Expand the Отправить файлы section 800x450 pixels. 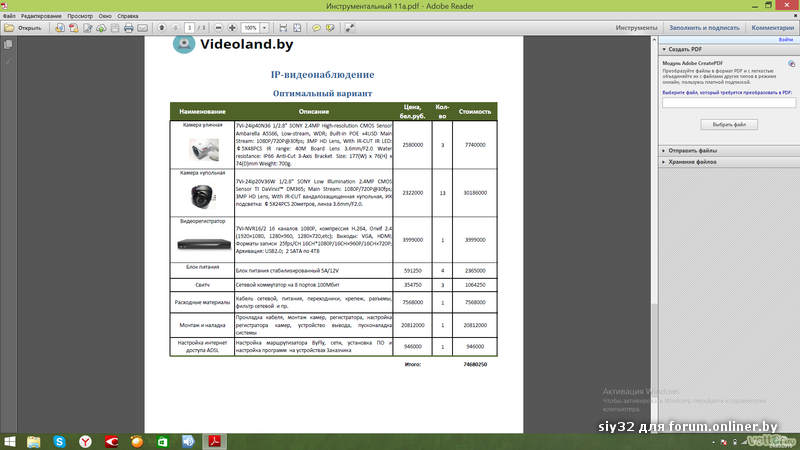[x=664, y=151]
